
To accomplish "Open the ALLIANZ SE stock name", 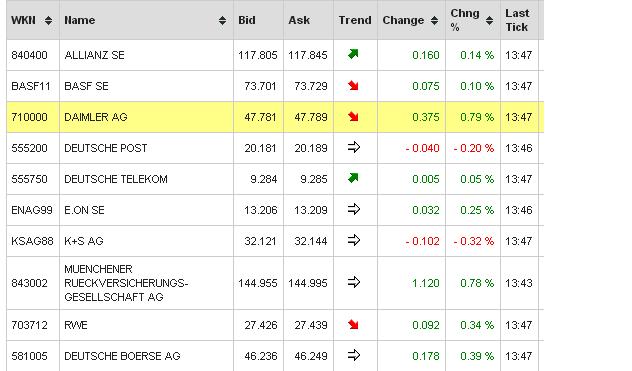I will coord(94,55).
